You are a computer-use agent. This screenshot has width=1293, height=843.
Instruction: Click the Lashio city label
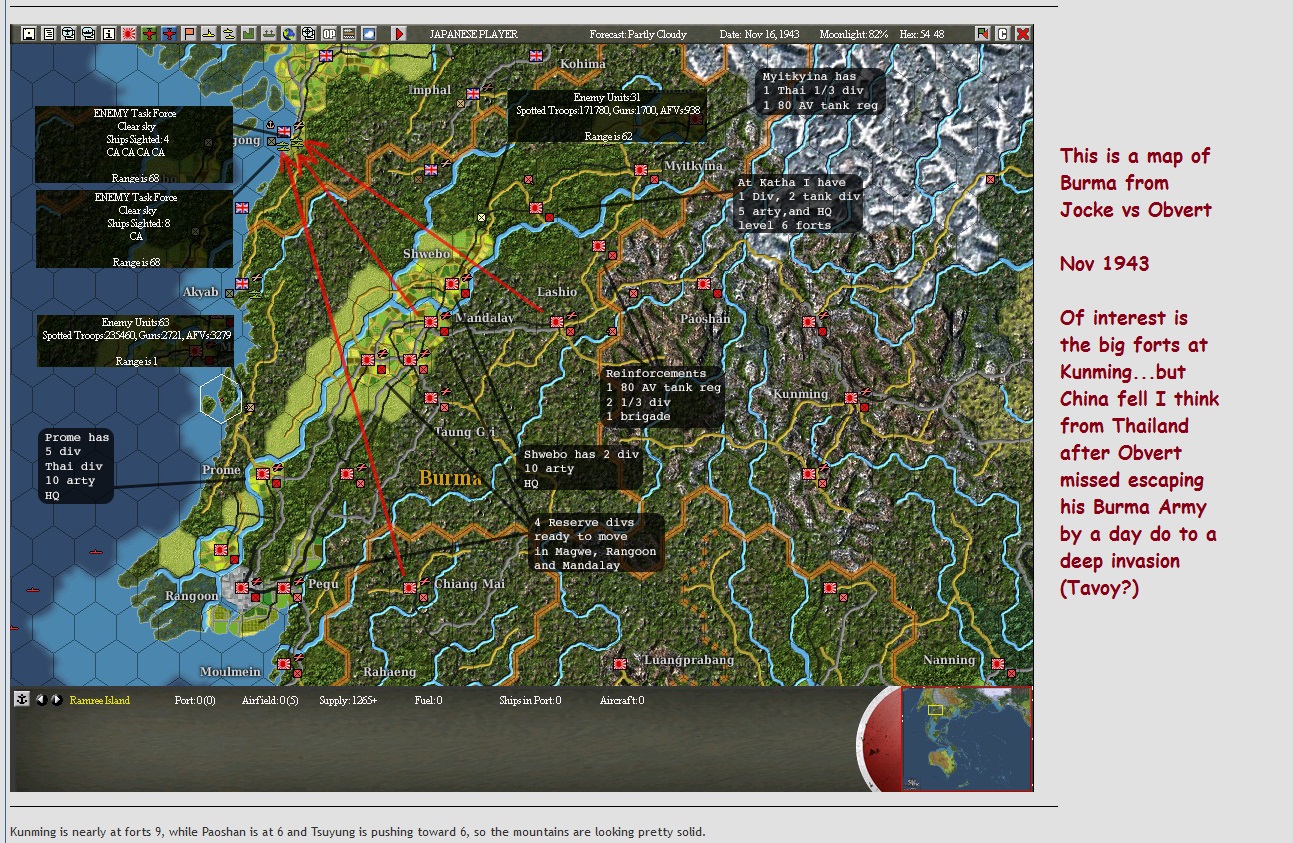(557, 292)
